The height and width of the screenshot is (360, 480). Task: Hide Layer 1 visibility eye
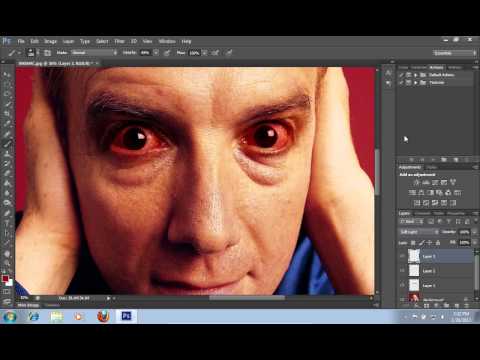(402, 285)
